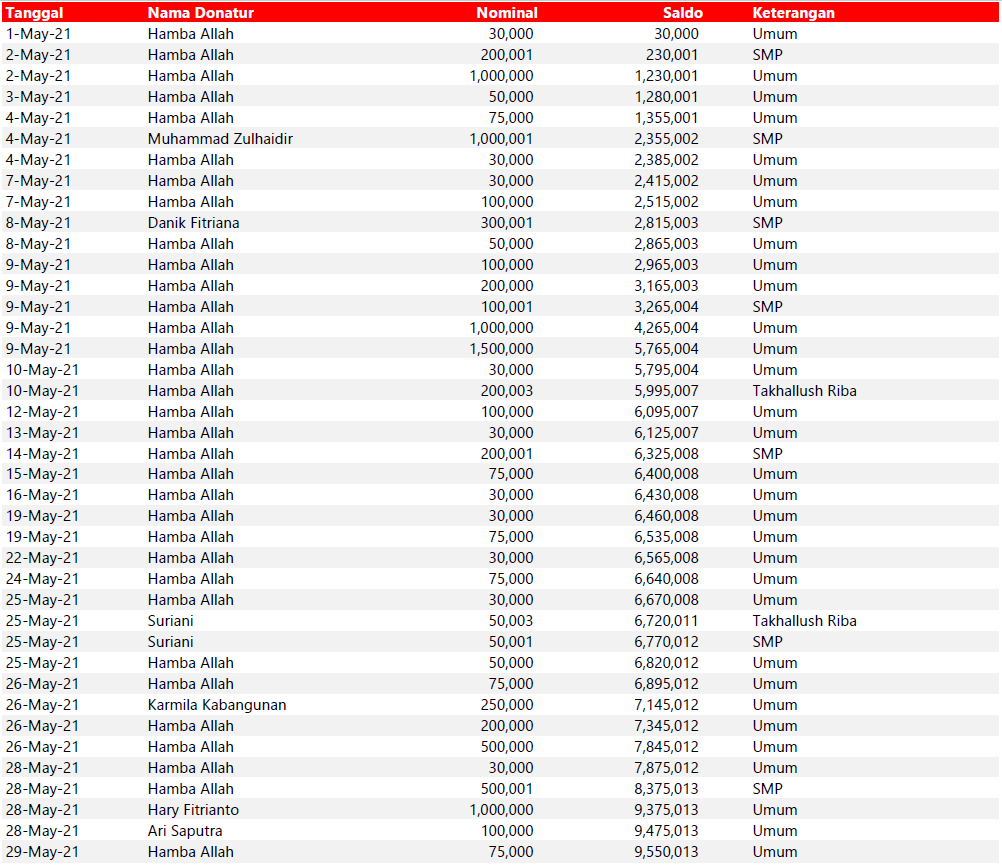Viewport: 1002px width, 865px height.
Task: Click the date 22-May-21
Action: [42, 558]
